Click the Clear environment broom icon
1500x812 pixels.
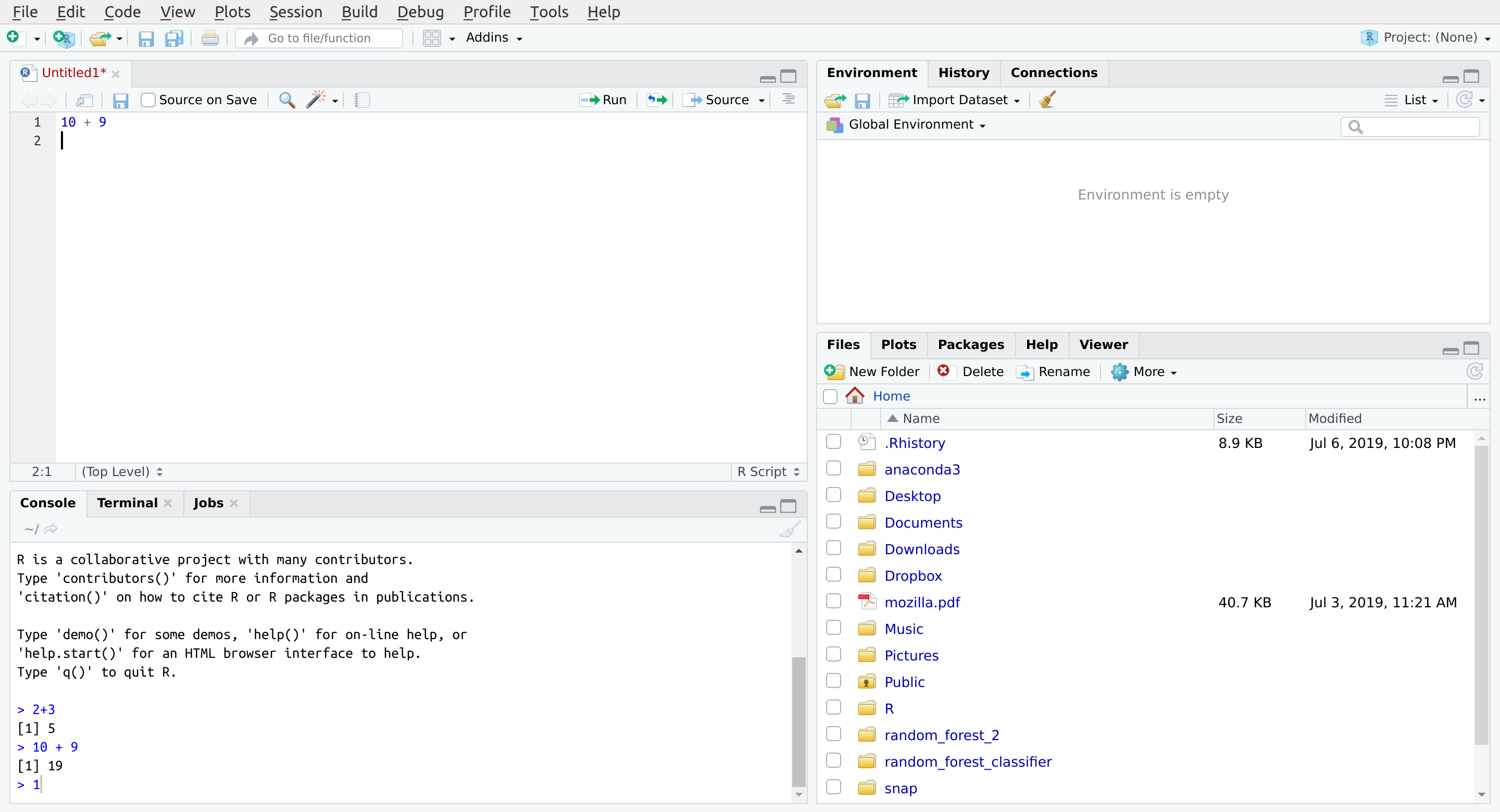click(x=1047, y=99)
